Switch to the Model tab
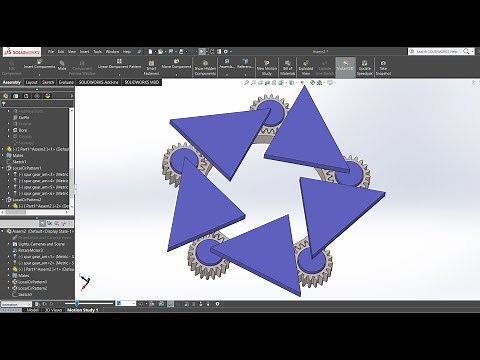The width and height of the screenshot is (480, 360). (32, 310)
